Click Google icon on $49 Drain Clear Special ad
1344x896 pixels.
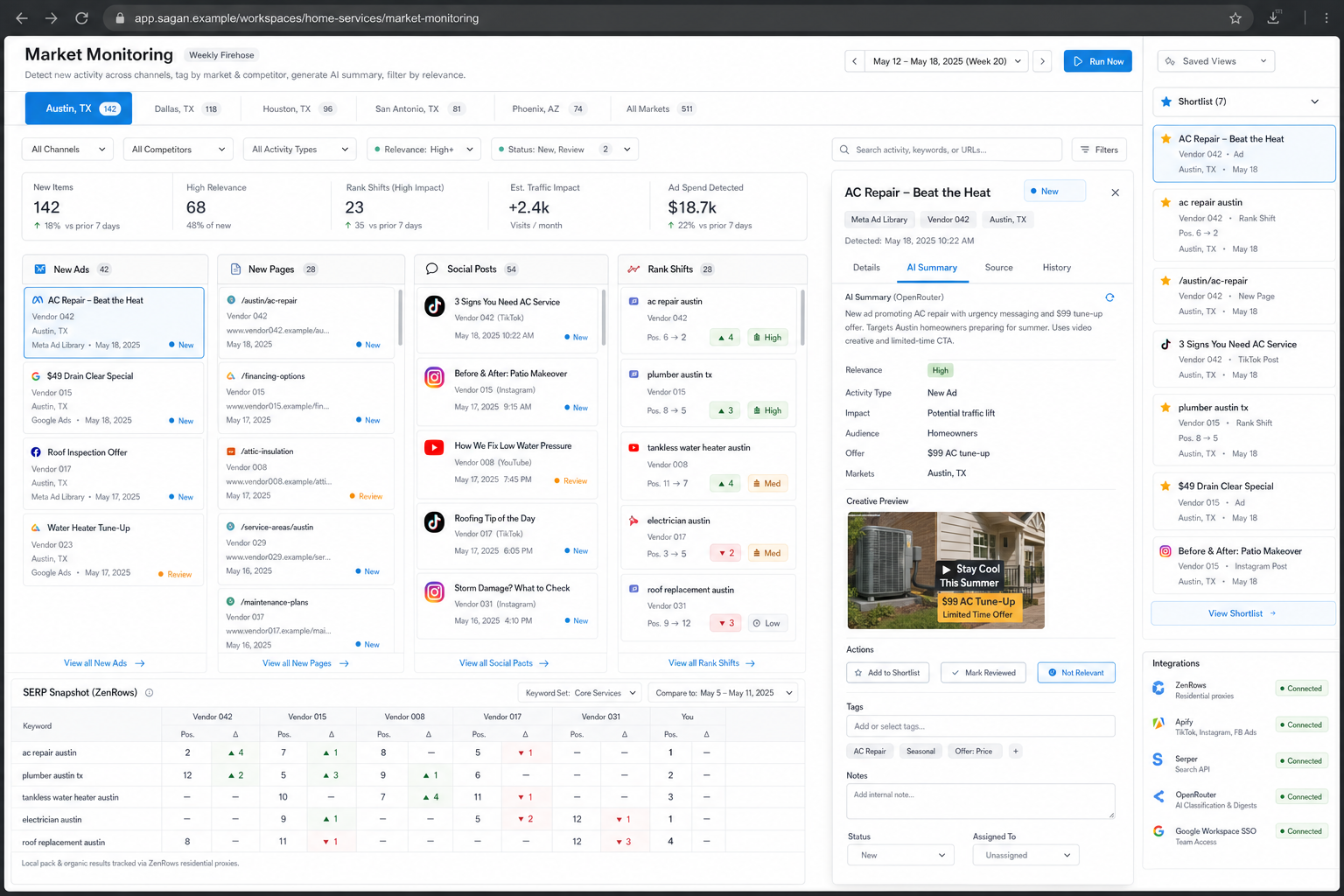coord(36,376)
